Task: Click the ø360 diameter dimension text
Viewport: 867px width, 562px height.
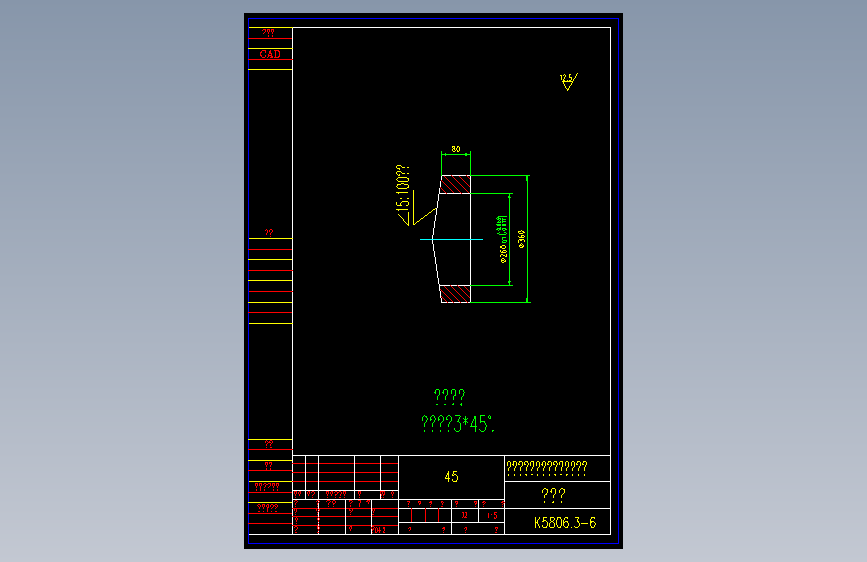Action: point(521,239)
